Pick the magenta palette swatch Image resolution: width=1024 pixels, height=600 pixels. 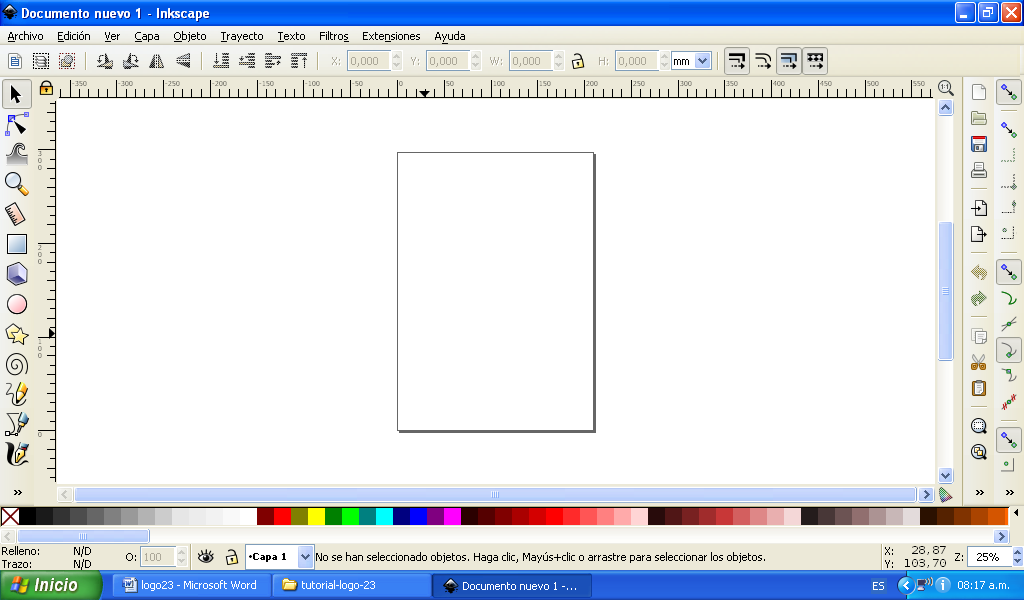[x=452, y=516]
